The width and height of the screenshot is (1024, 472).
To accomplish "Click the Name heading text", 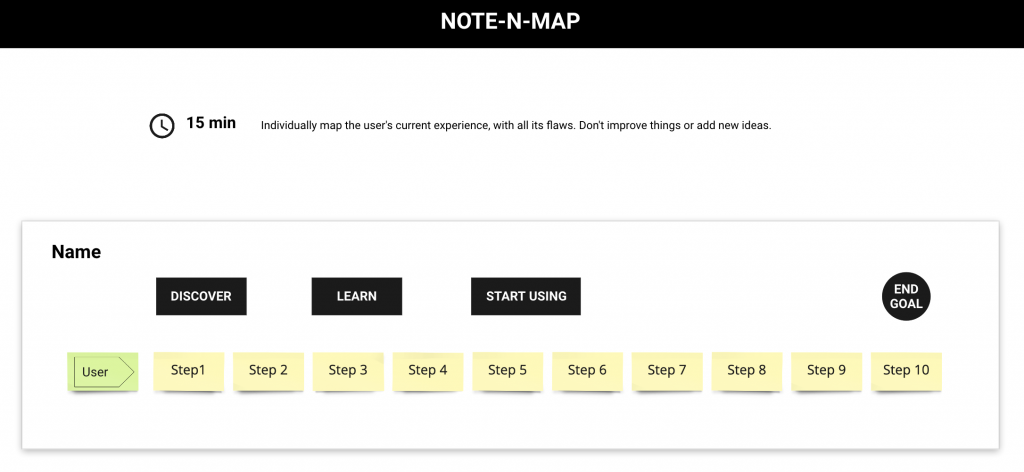I will click(76, 252).
